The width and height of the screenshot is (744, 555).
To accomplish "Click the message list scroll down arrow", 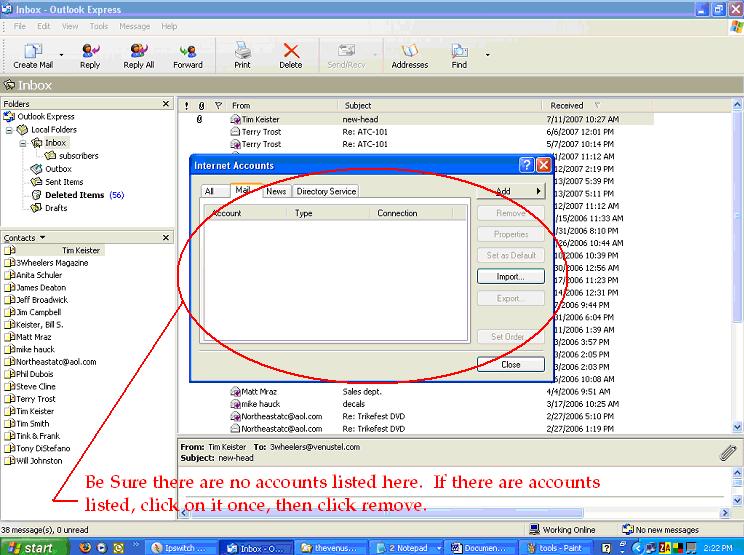I will coord(737,426).
